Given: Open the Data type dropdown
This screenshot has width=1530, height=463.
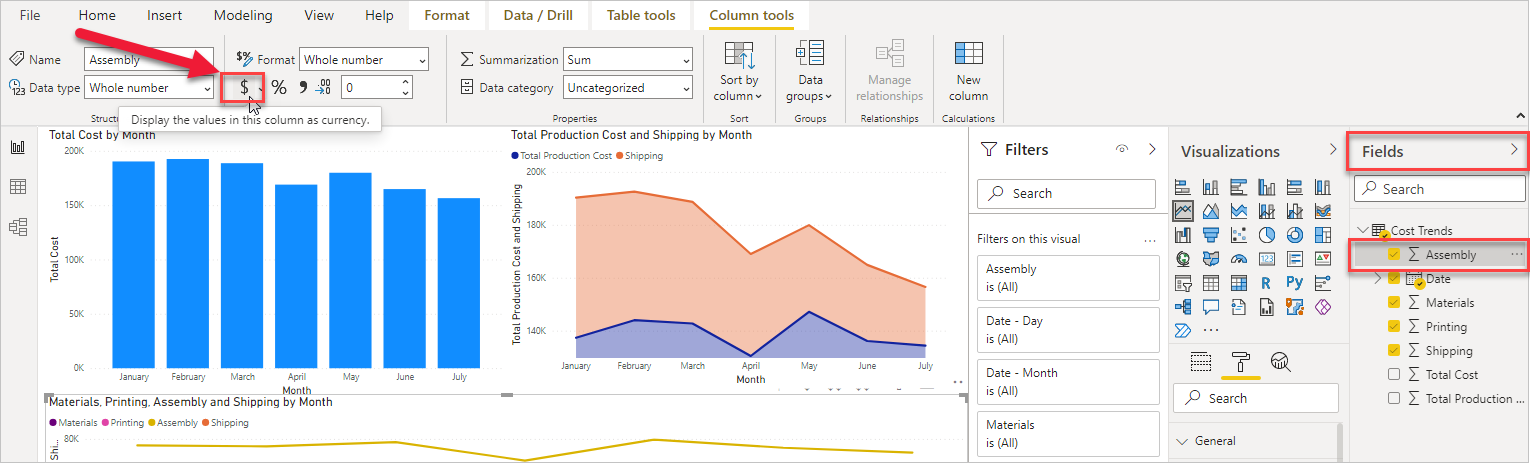Looking at the screenshot, I should (149, 88).
